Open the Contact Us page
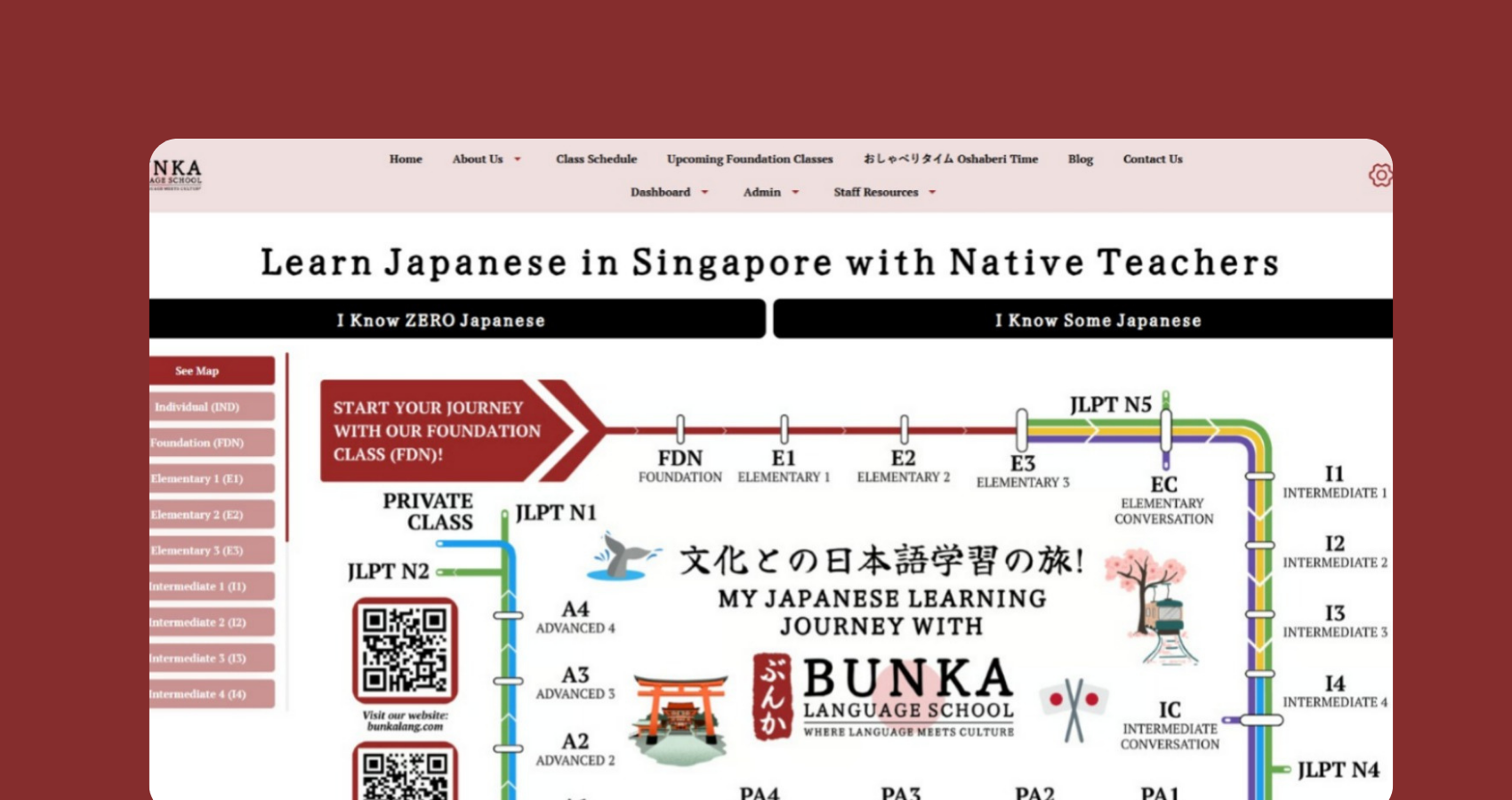 click(1153, 159)
